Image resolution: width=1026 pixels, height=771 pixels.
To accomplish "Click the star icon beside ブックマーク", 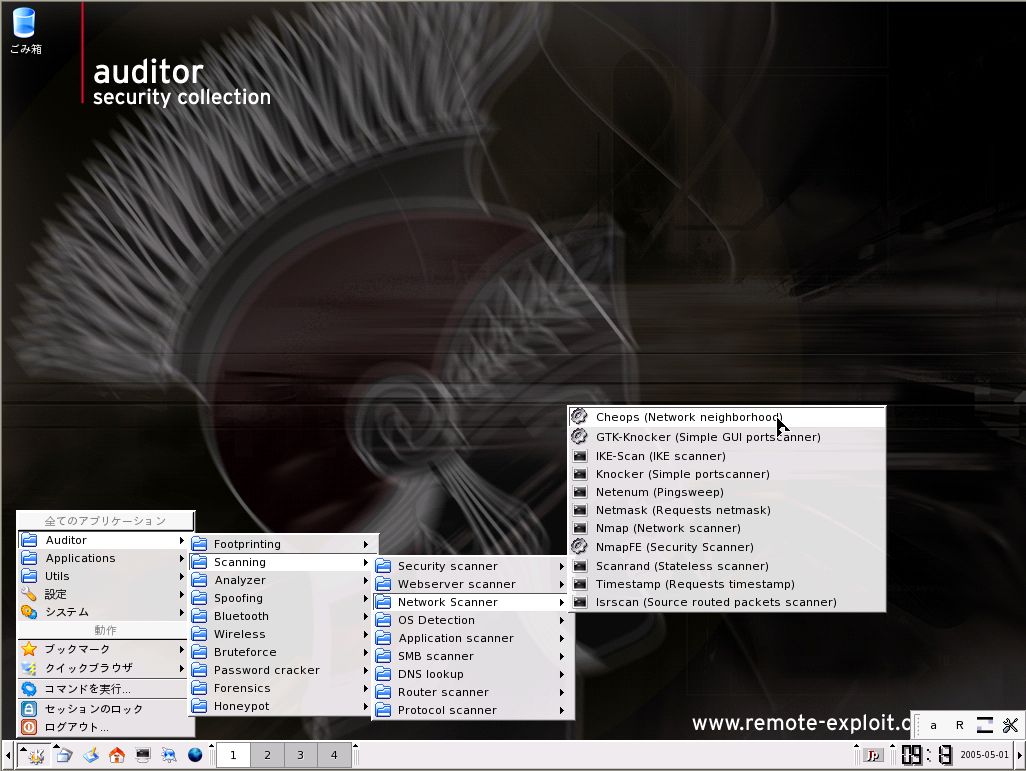I will coord(29,649).
